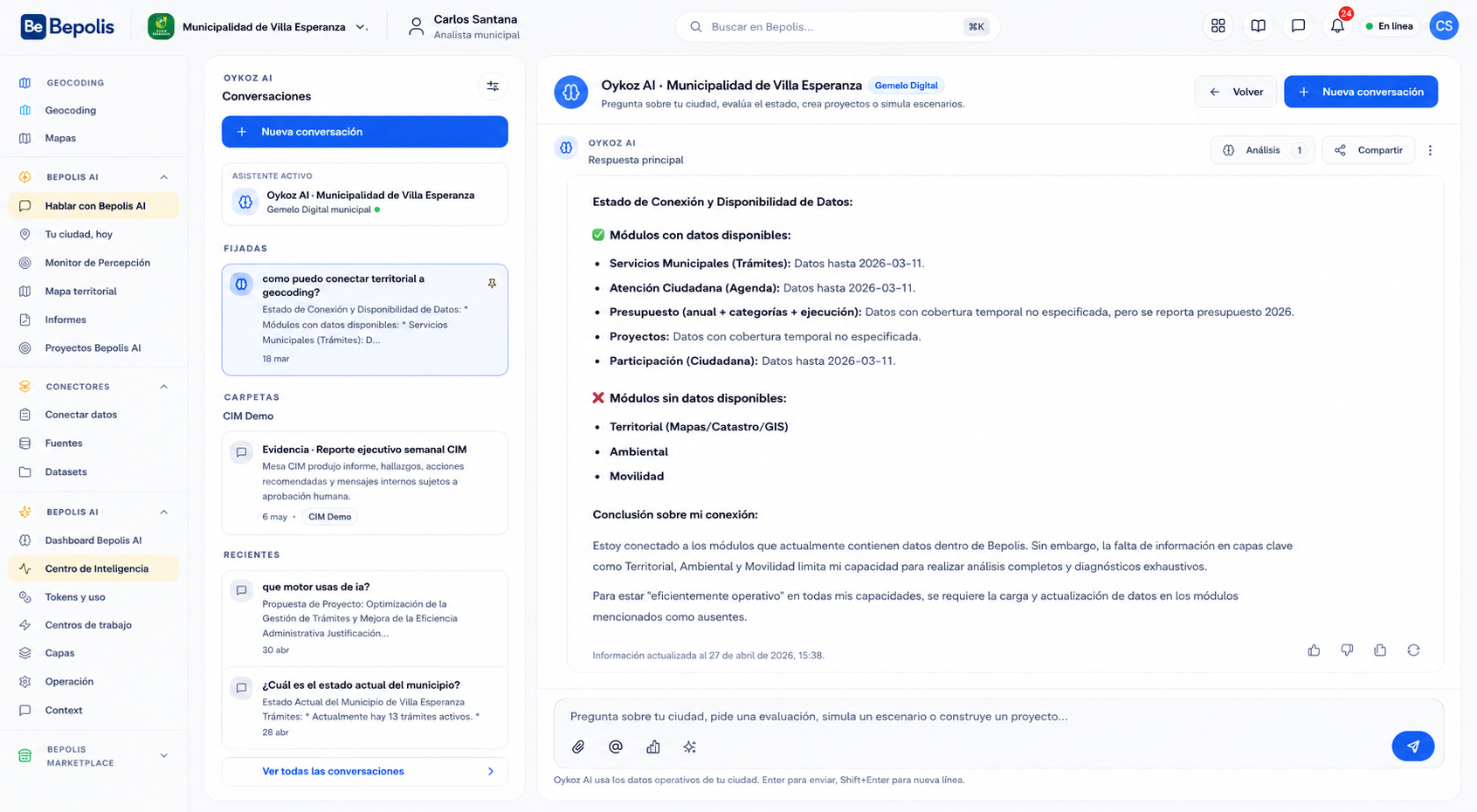Open the 'que motor usas de ia?' conversation
This screenshot has height=812, width=1477.
(364, 618)
